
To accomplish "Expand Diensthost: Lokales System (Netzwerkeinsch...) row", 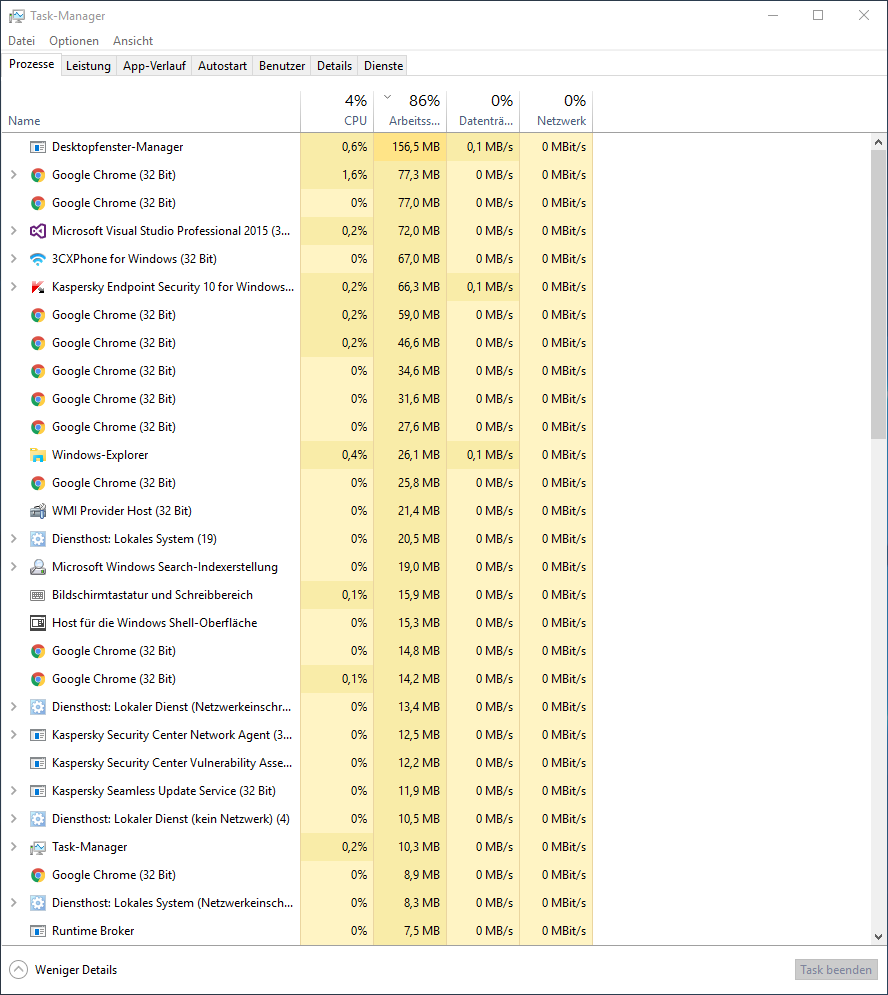I will (13, 902).
